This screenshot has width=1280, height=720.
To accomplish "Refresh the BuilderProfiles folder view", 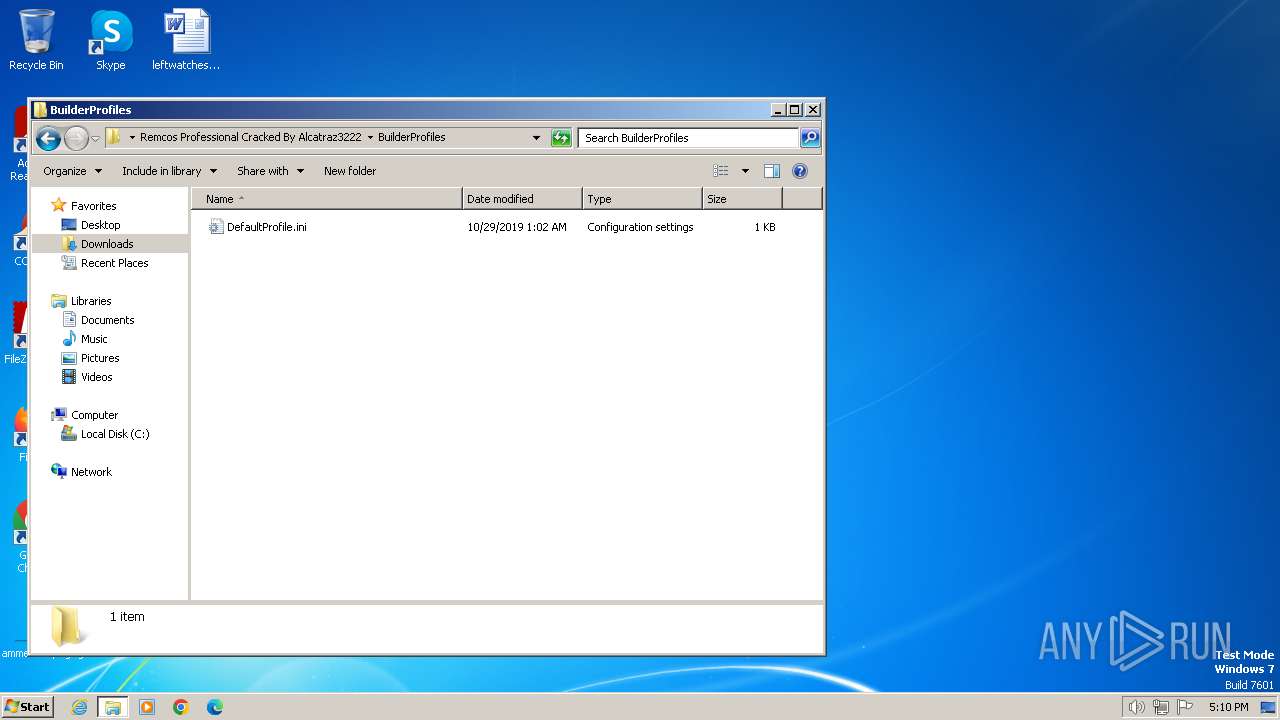I will [561, 138].
